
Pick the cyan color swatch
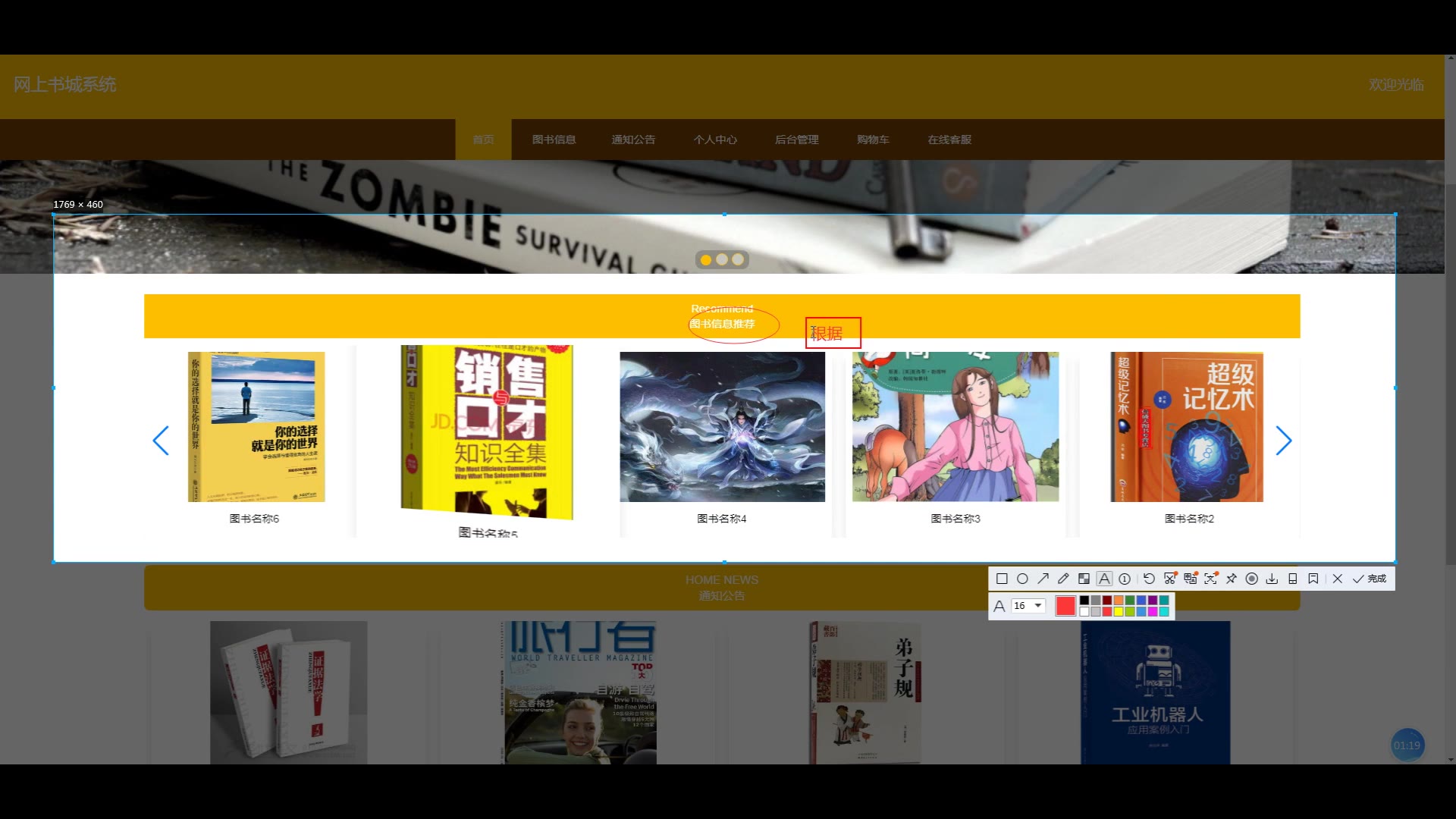tap(1164, 611)
